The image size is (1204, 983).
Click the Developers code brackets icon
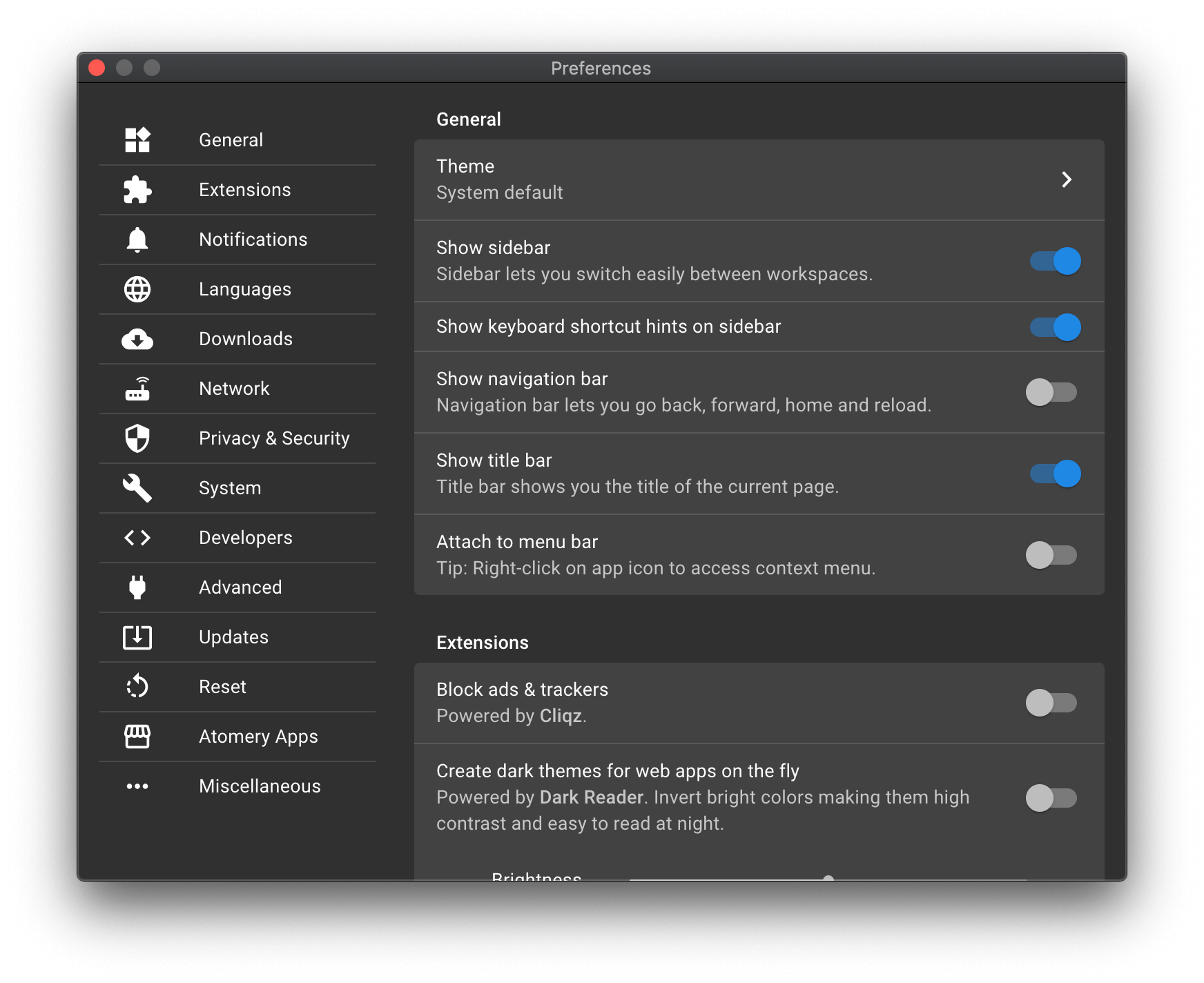pos(137,538)
